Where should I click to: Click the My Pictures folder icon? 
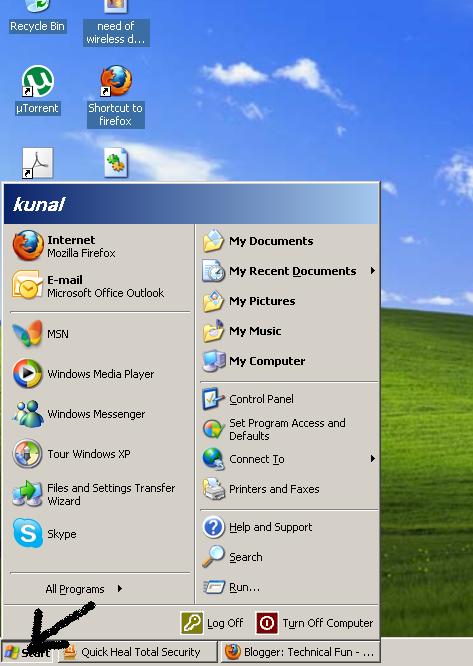click(x=214, y=301)
